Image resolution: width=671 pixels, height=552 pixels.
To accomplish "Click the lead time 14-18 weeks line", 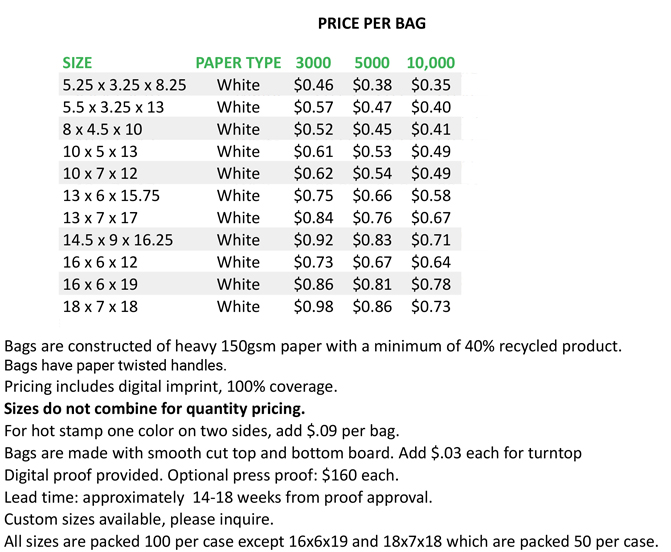I will click(x=218, y=497).
